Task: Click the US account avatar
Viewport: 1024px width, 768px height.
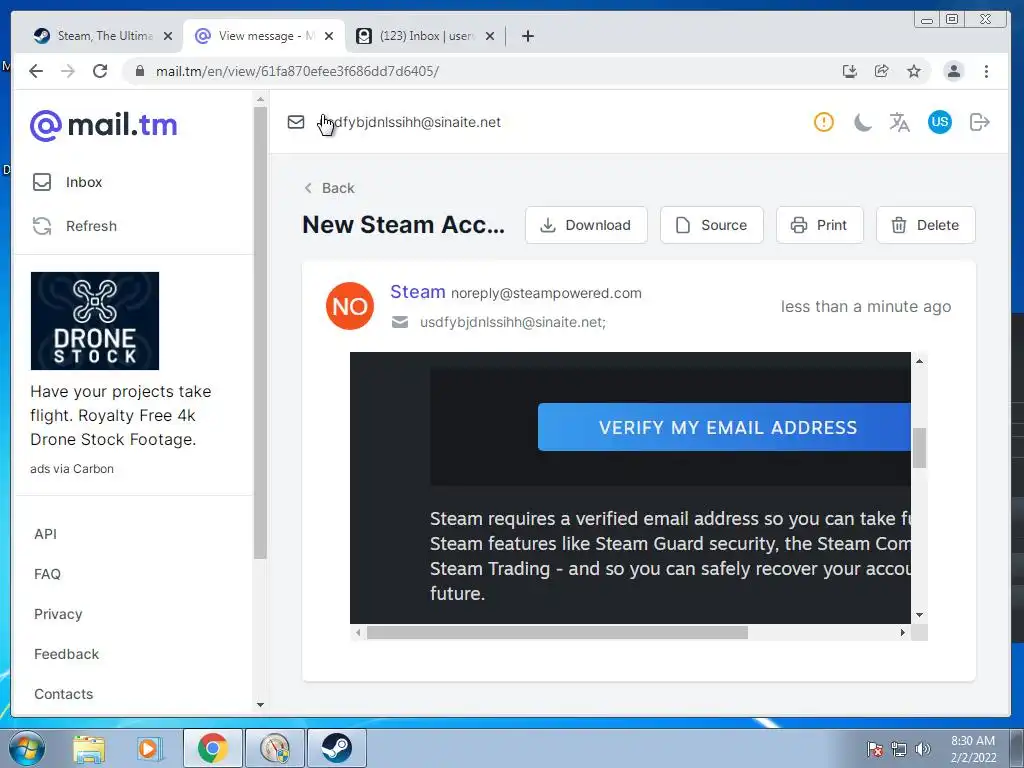Action: [939, 122]
